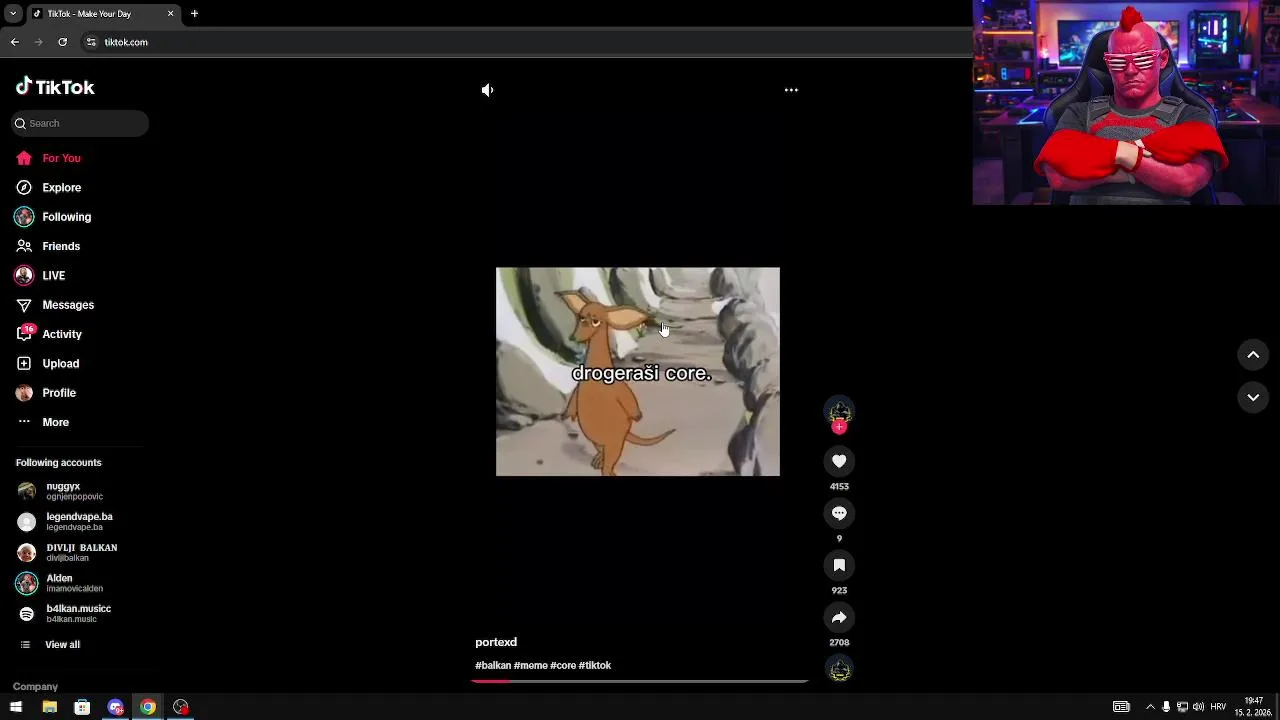Mute the video with speaker icon
Screen dimensions: 1280x720
pyautogui.click(x=487, y=90)
